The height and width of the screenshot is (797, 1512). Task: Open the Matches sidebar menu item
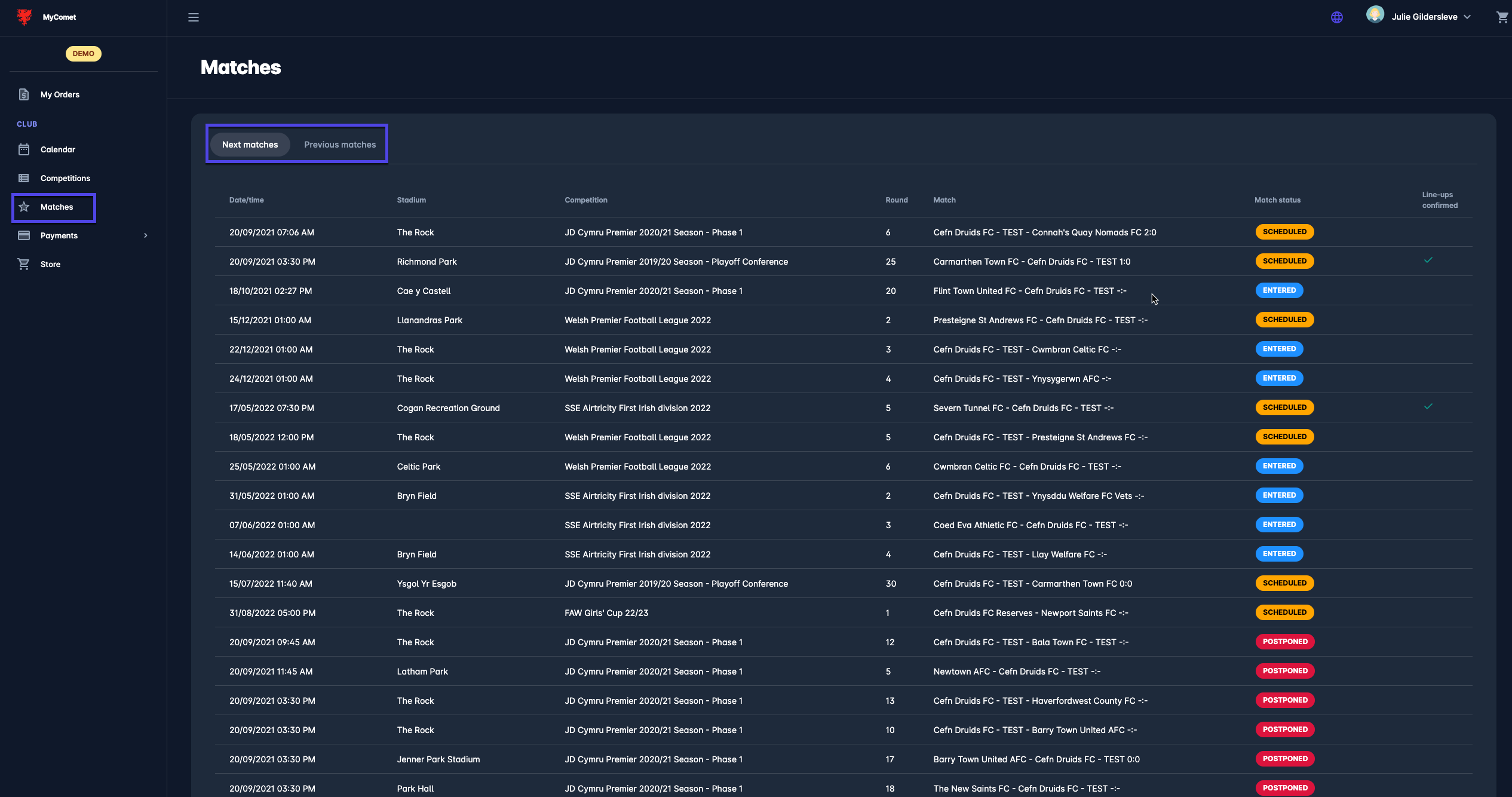tap(56, 207)
